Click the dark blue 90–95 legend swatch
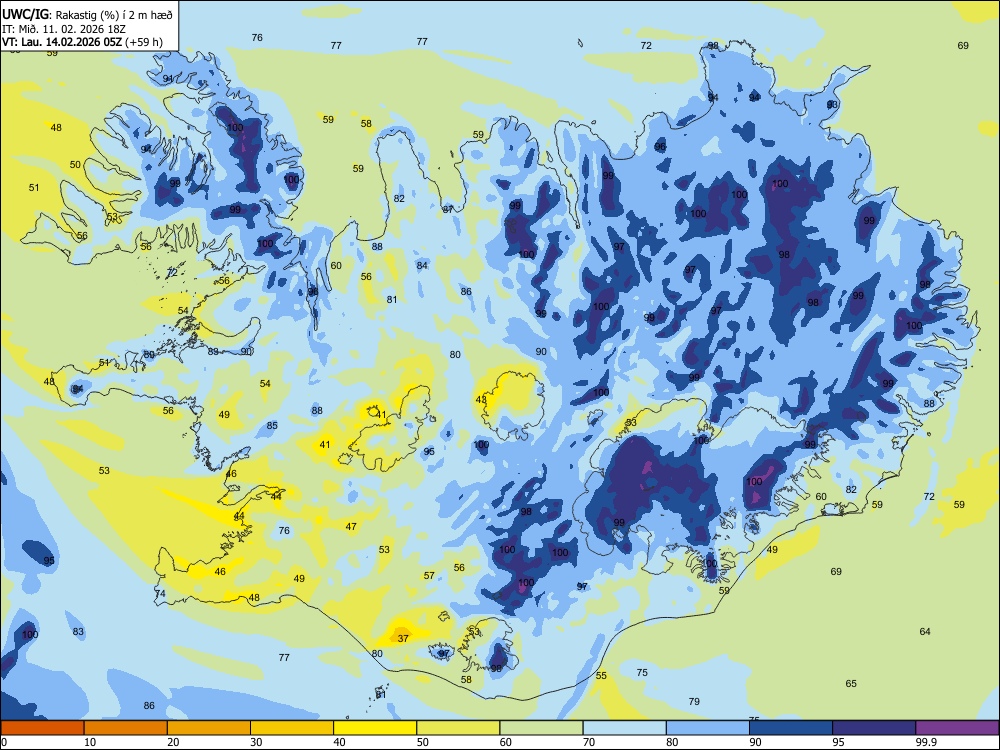The width and height of the screenshot is (1000, 750). (791, 728)
